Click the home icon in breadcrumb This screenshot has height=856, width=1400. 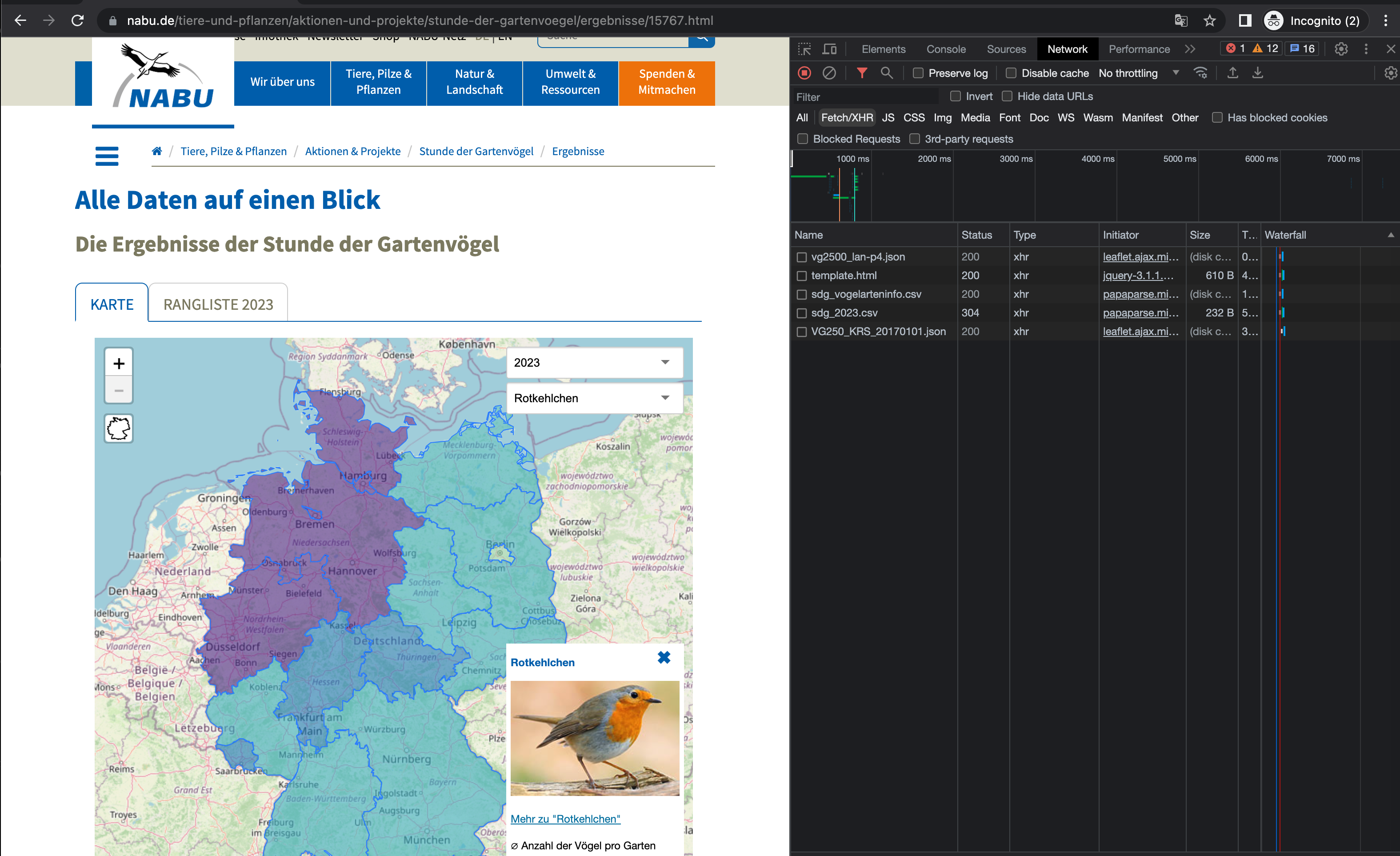pos(157,151)
